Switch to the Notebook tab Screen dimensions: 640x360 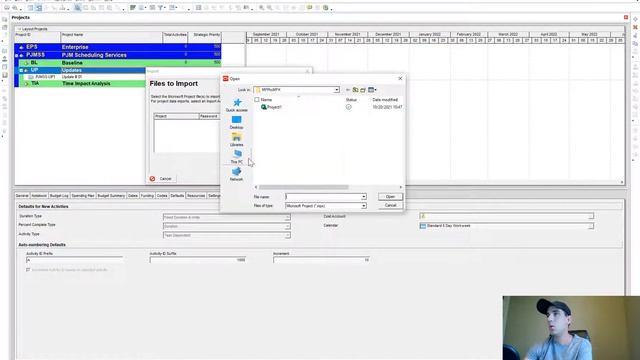[39, 196]
